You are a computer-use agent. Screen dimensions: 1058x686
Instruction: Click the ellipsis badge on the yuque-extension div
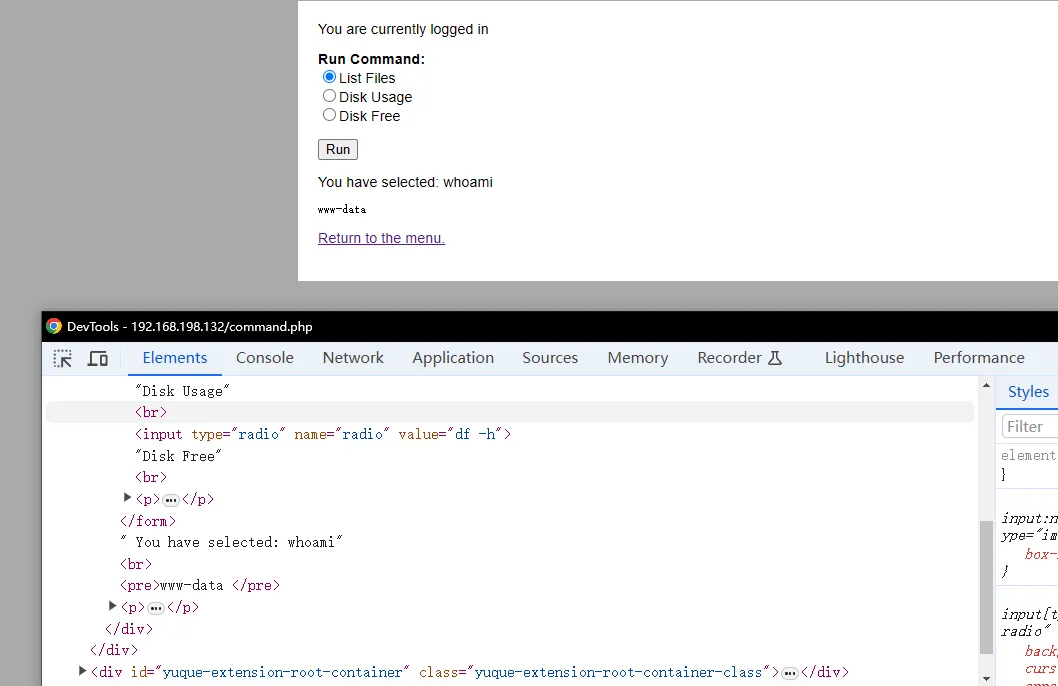(790, 673)
